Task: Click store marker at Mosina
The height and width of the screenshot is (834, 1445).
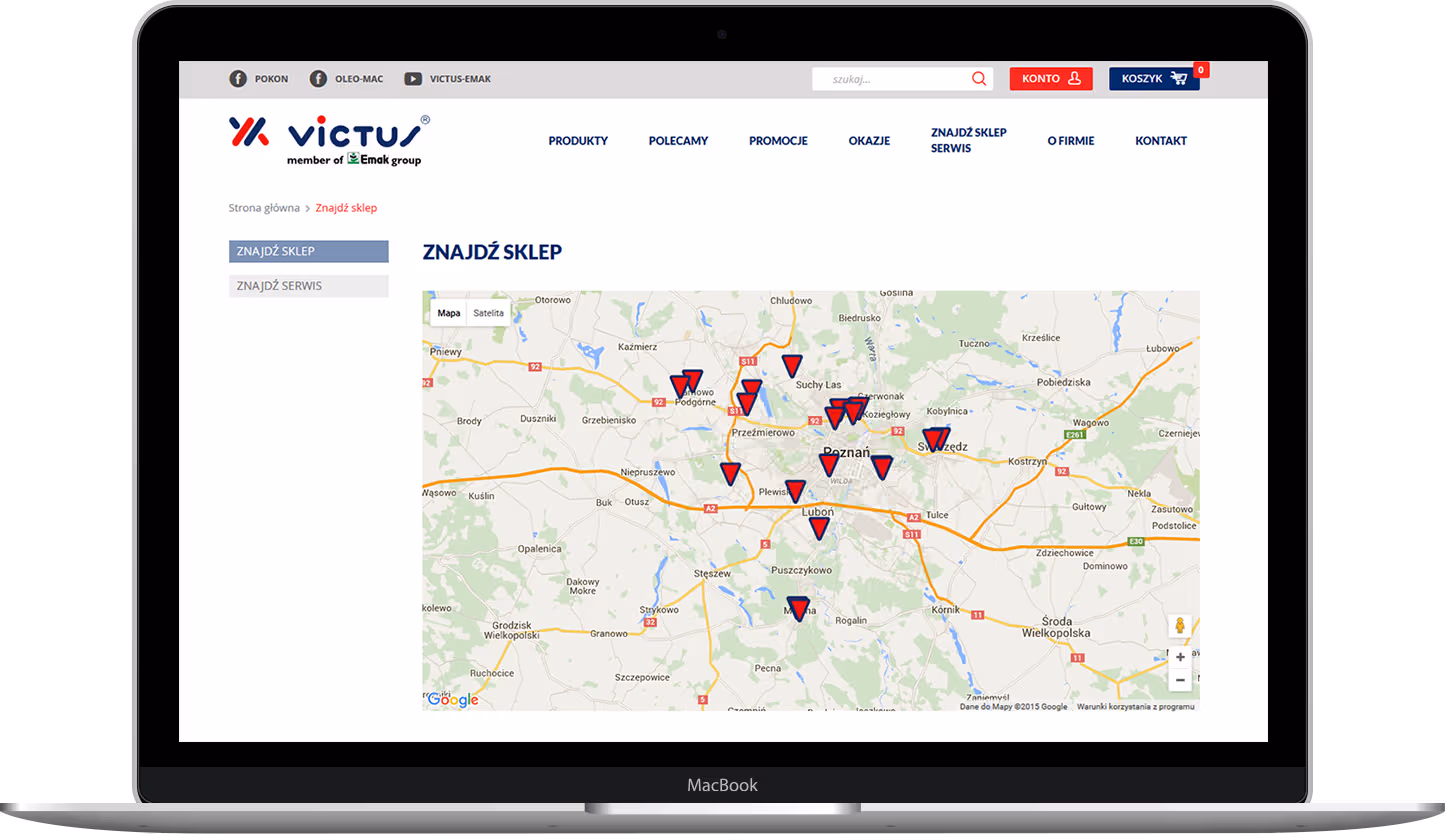Action: (798, 608)
